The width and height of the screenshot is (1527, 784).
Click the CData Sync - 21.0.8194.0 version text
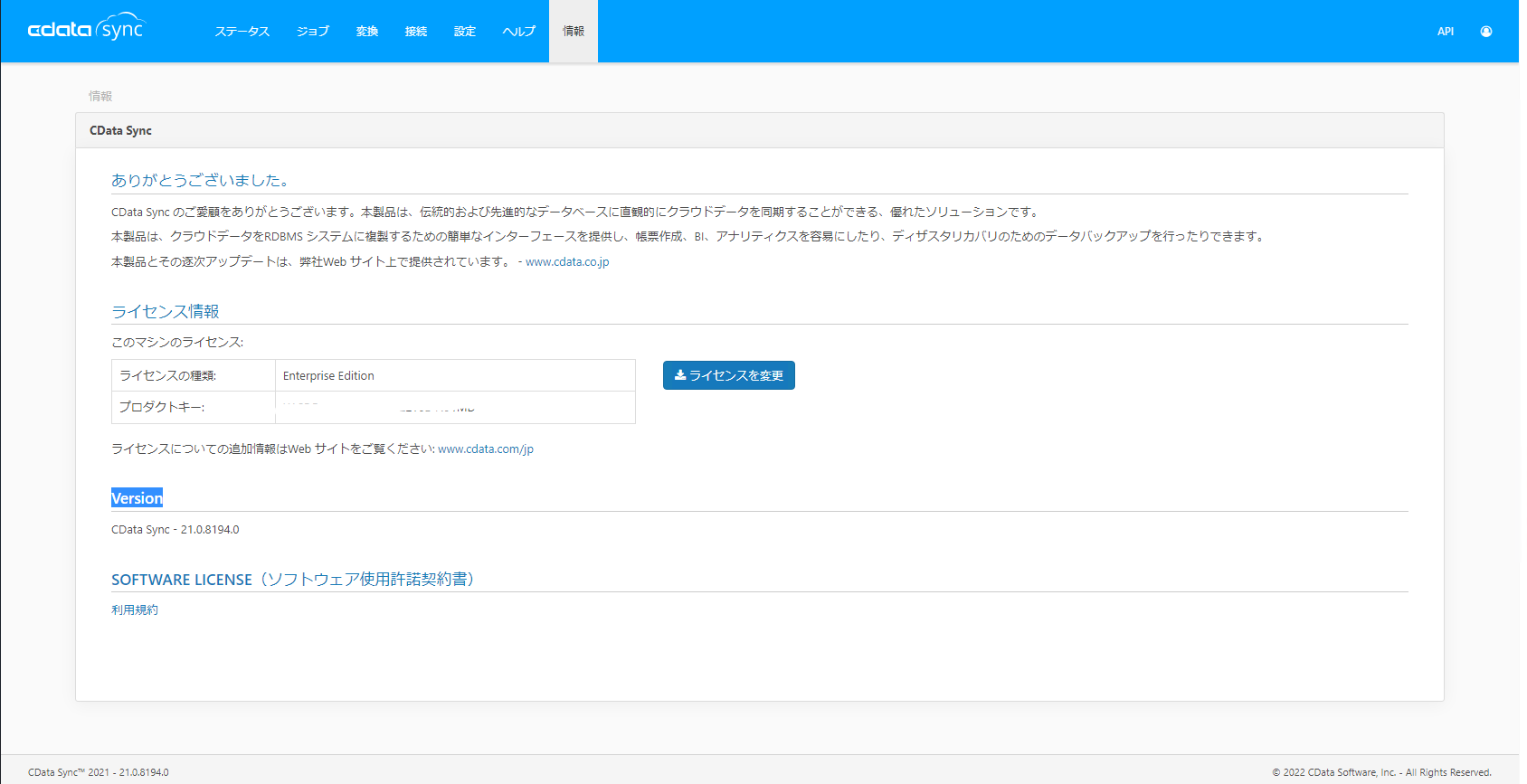(x=175, y=530)
